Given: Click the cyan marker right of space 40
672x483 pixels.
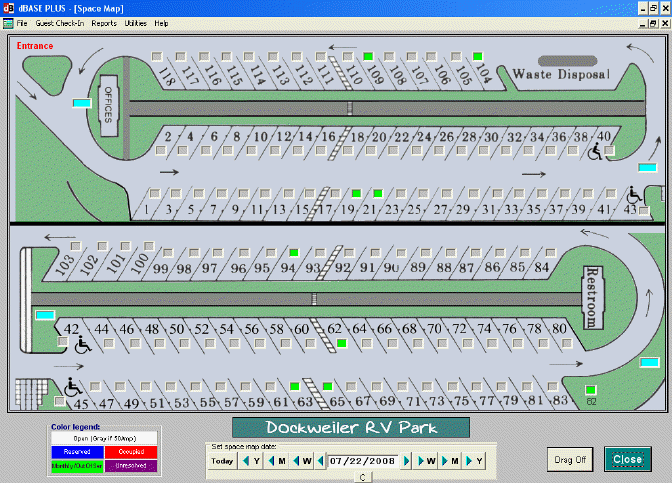Looking at the screenshot, I should [x=647, y=167].
